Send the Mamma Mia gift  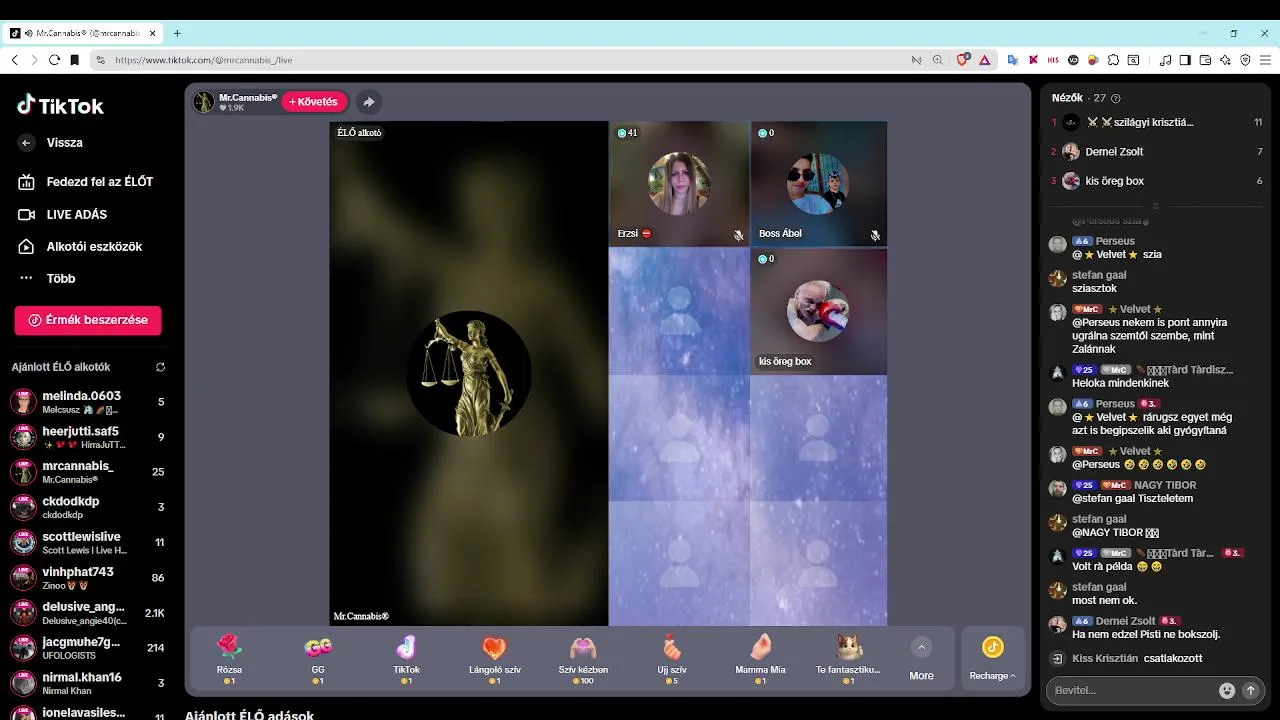[x=760, y=658]
